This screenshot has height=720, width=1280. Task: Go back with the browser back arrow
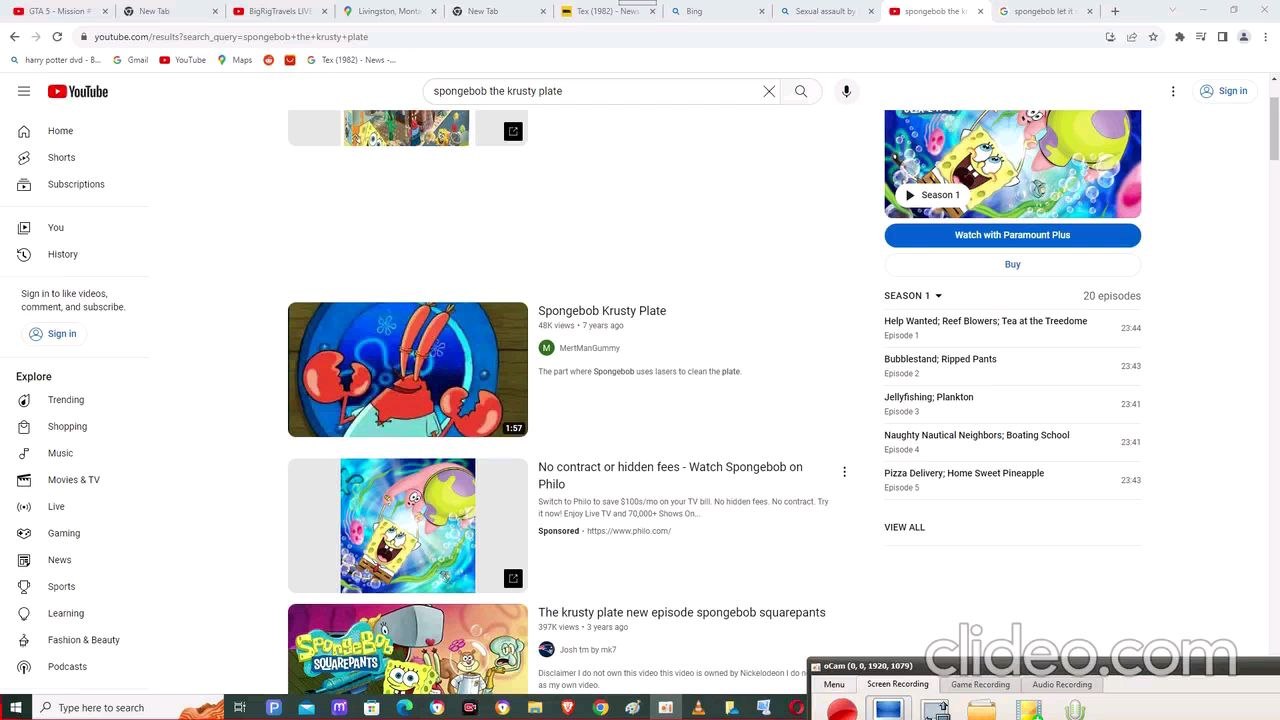[x=14, y=37]
